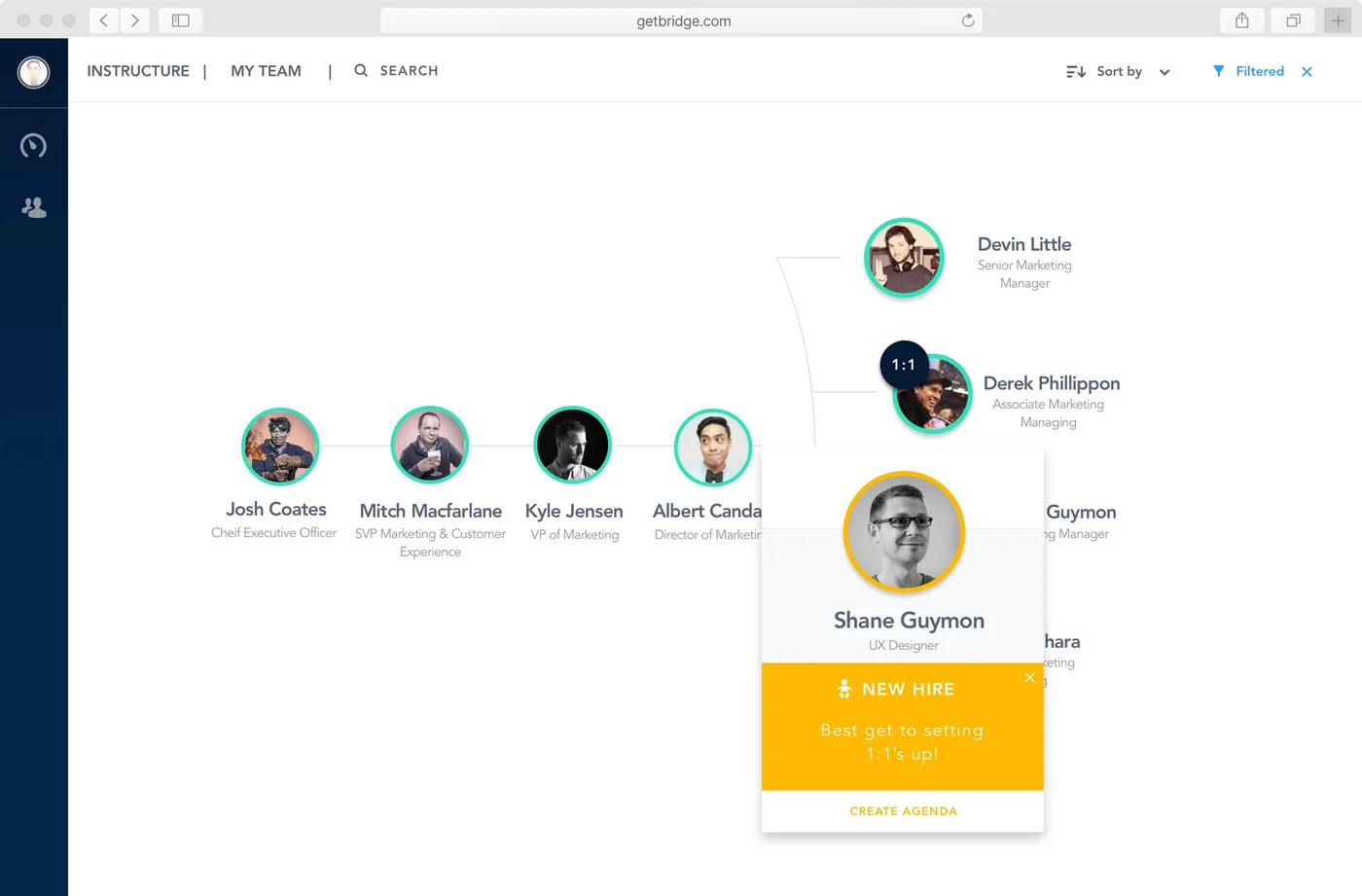This screenshot has height=896, width=1362.
Task: Click the Filtered label
Action: pos(1260,71)
